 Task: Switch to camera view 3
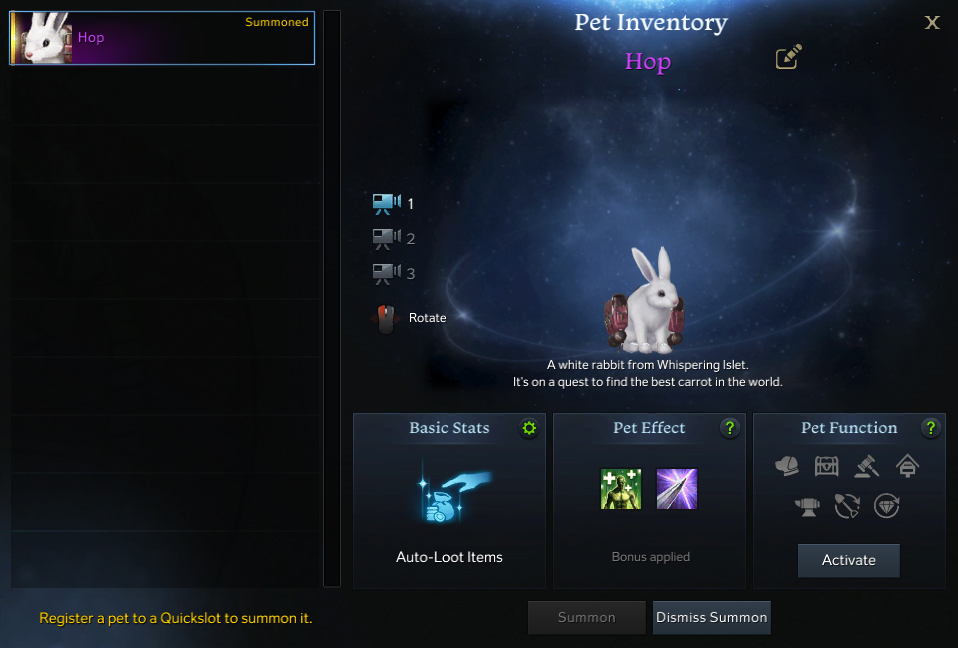tap(393, 273)
